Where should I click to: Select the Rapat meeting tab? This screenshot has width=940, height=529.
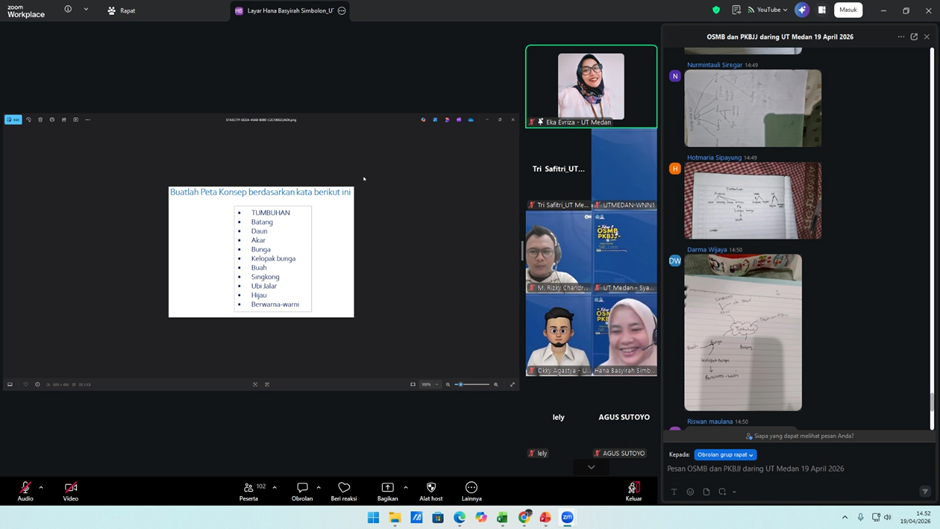tap(121, 11)
